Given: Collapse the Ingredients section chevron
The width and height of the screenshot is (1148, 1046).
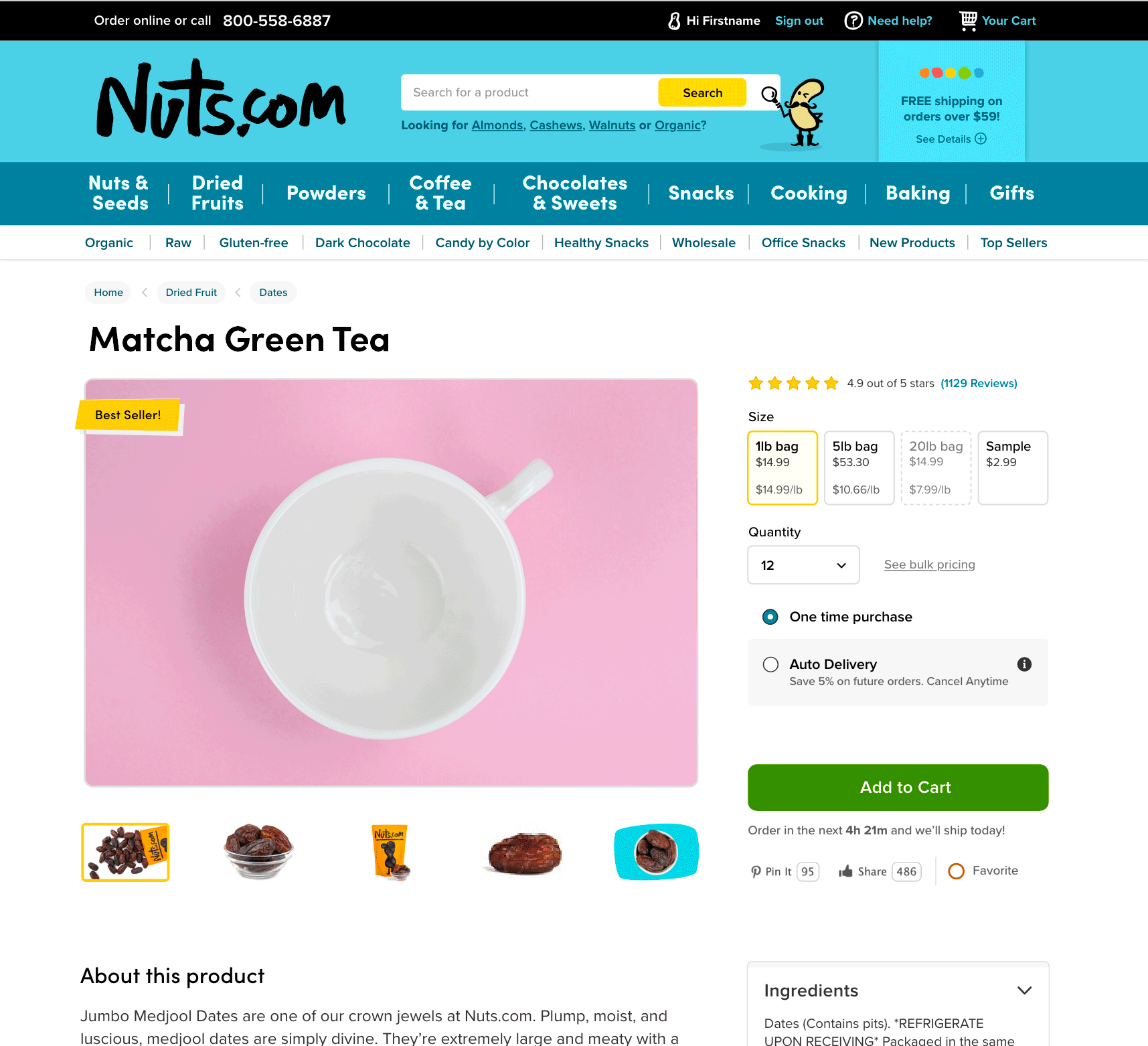Looking at the screenshot, I should (1024, 990).
